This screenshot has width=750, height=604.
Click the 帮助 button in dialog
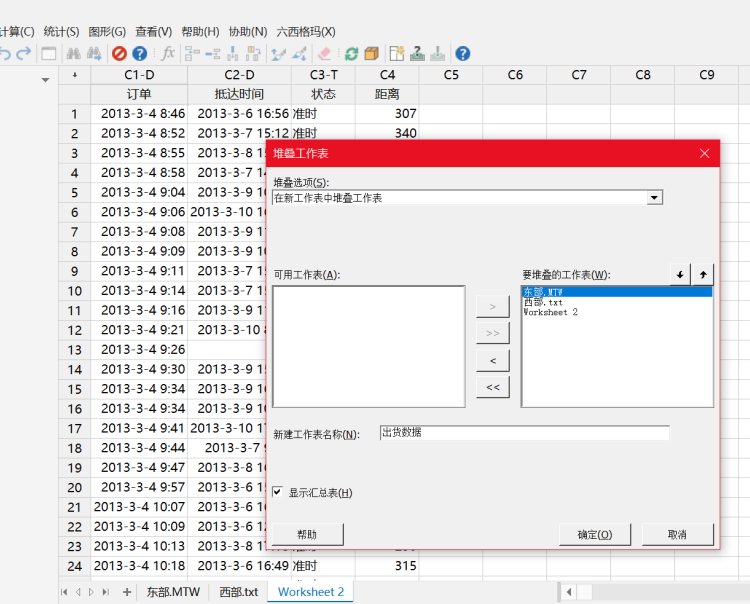[308, 534]
